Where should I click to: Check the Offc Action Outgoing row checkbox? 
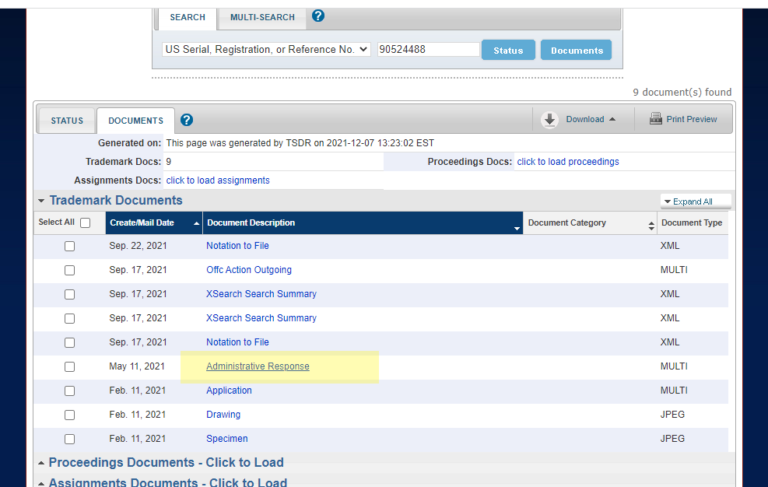[70, 270]
